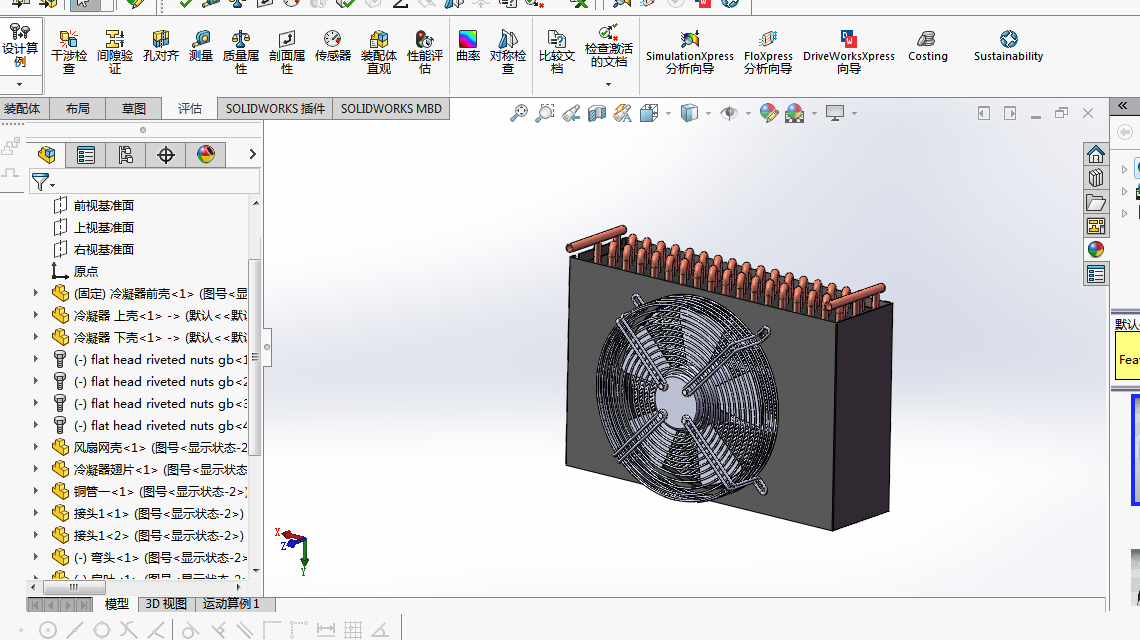Image resolution: width=1140 pixels, height=640 pixels.
Task: Open the 设计算例 design study tool
Action: coord(20,45)
